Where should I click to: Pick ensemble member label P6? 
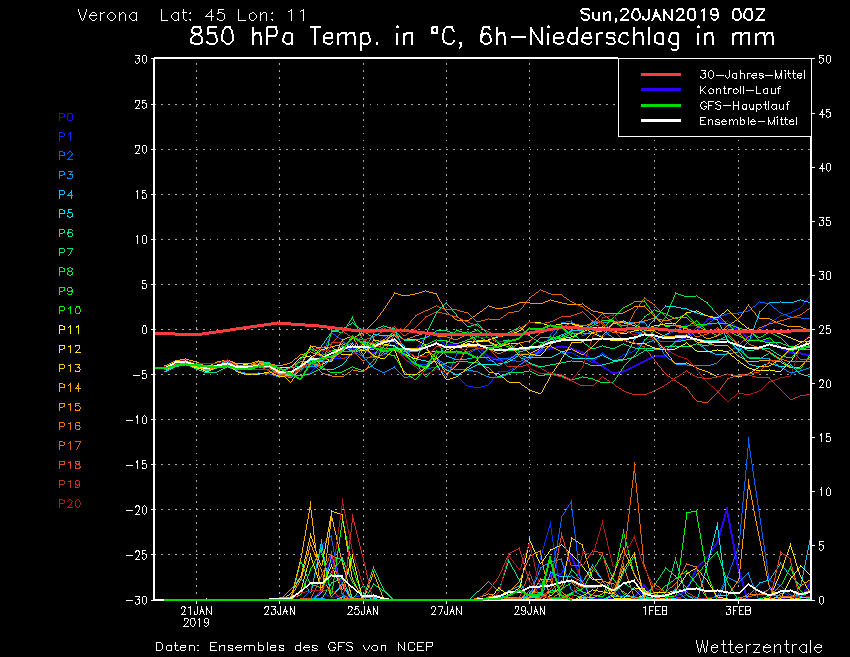pyautogui.click(x=66, y=233)
